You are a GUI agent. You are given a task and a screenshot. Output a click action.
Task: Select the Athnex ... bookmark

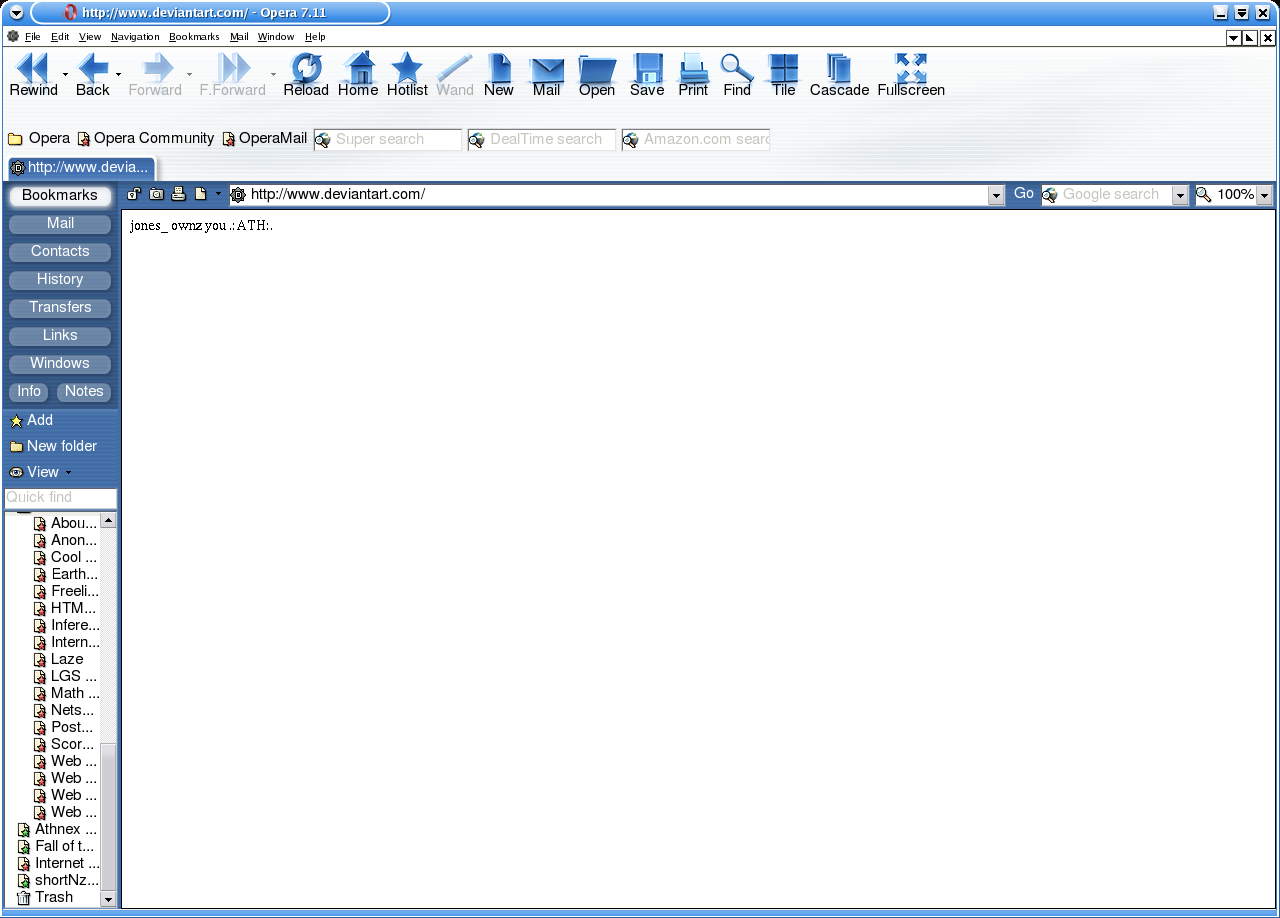(58, 829)
